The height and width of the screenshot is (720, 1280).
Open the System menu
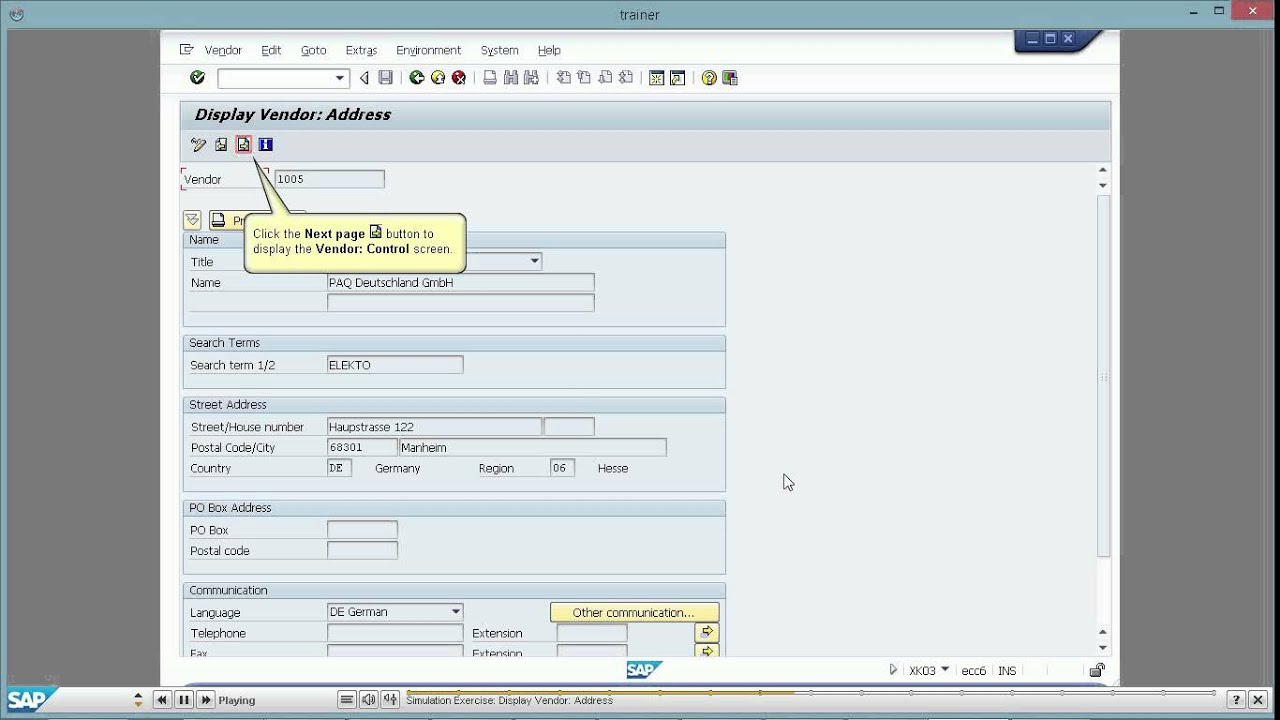click(499, 50)
